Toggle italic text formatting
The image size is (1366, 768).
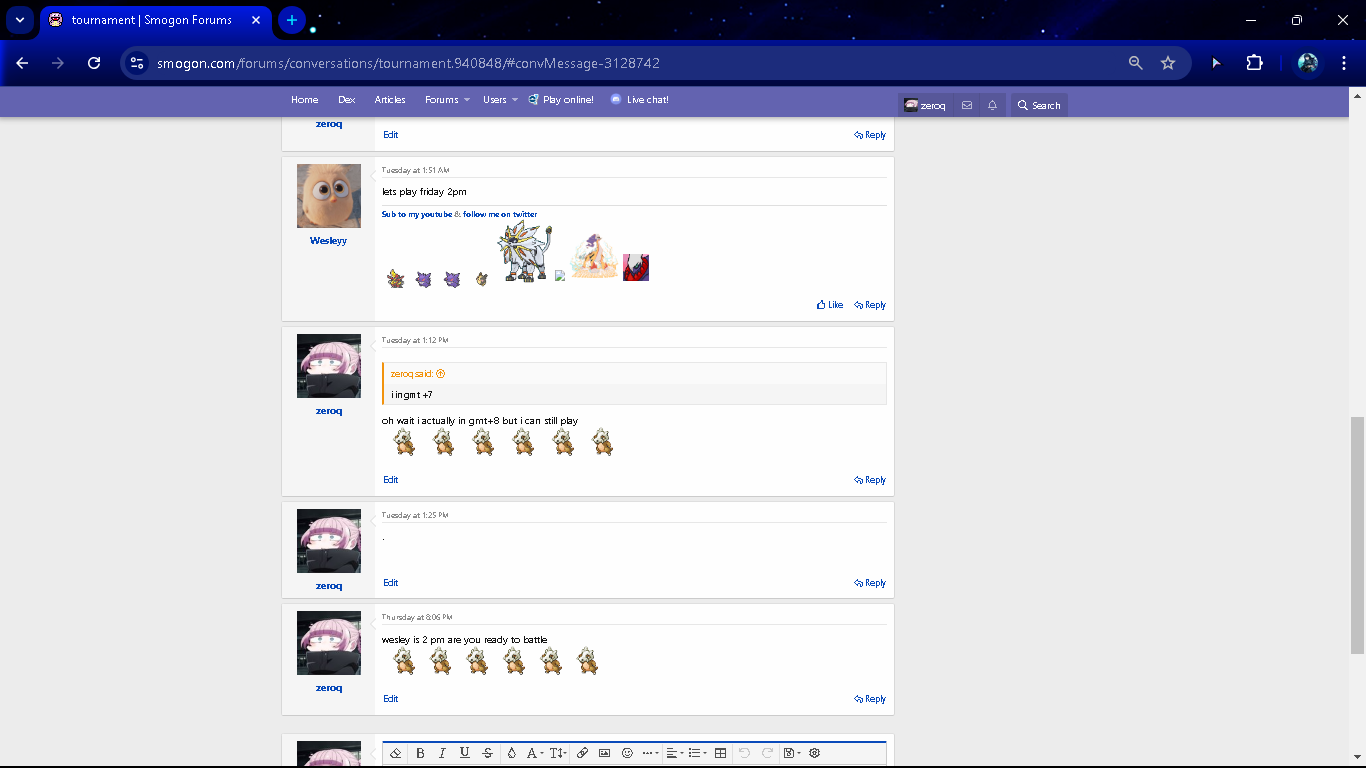(x=442, y=753)
